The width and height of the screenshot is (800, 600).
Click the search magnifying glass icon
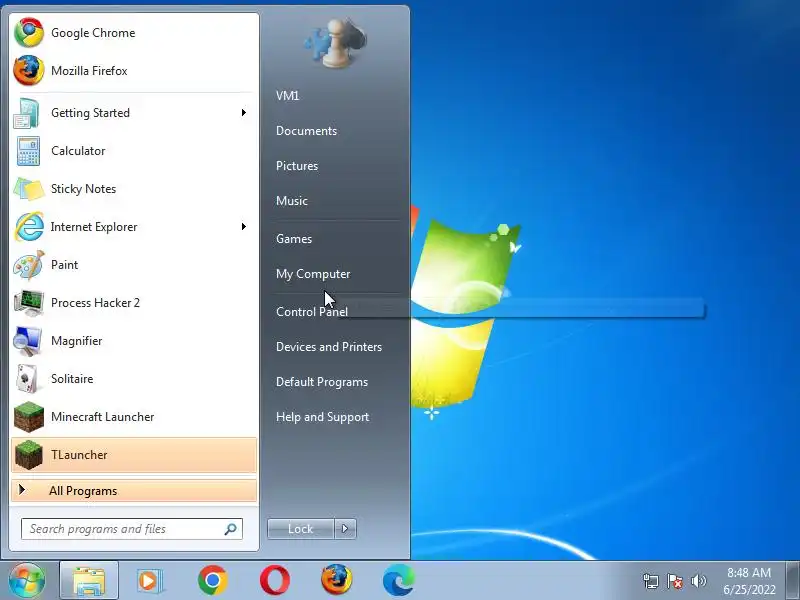pos(231,529)
